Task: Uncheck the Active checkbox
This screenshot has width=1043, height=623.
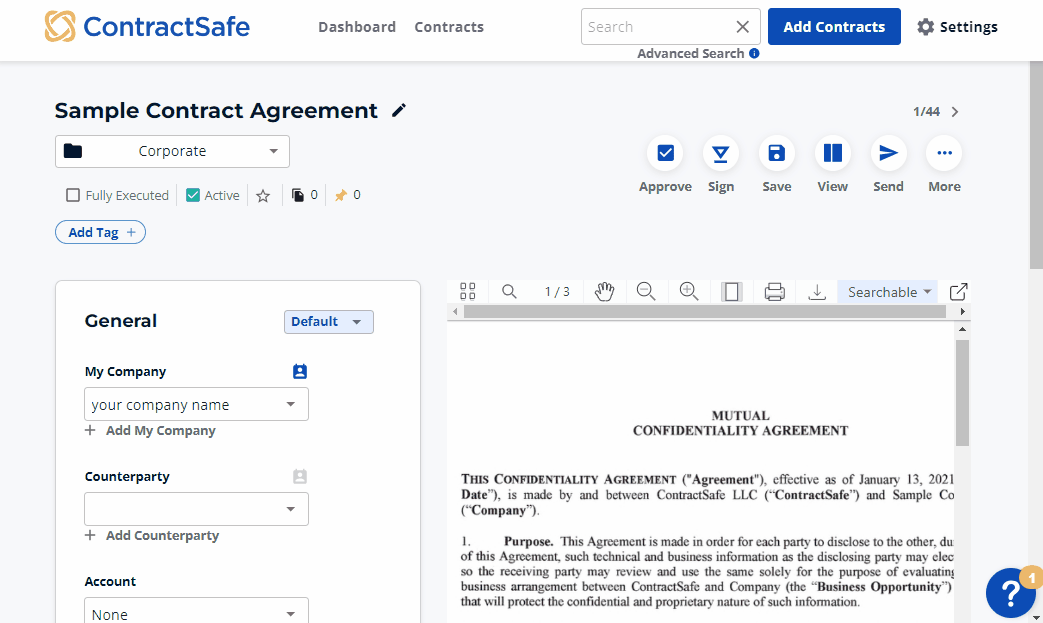Action: (x=193, y=196)
